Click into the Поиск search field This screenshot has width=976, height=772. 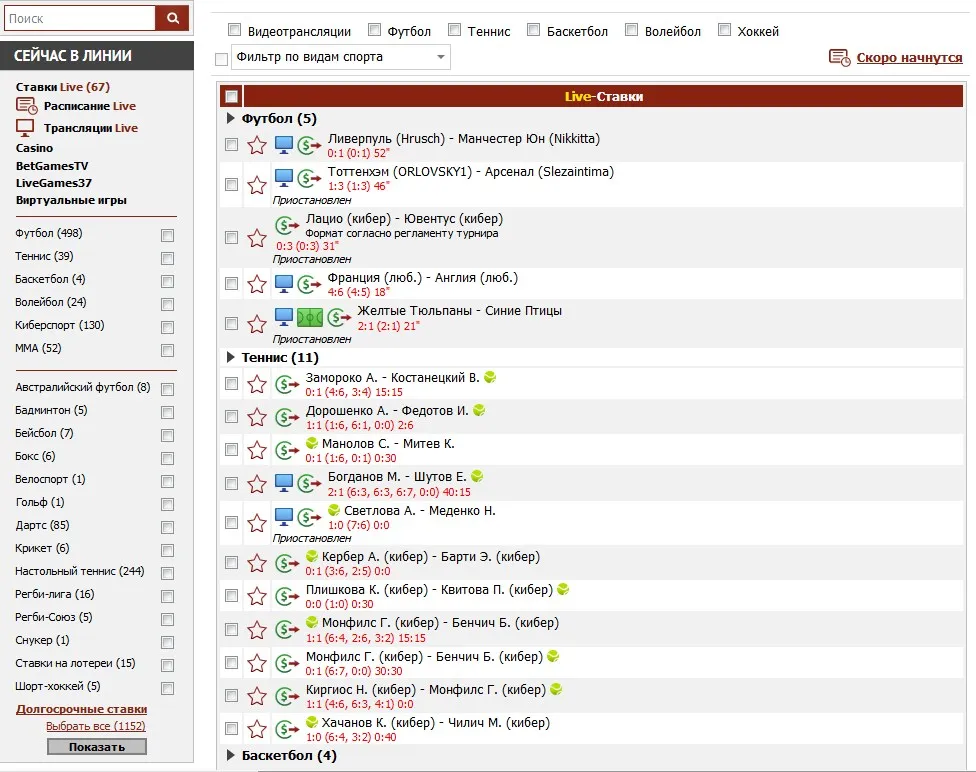[x=80, y=19]
